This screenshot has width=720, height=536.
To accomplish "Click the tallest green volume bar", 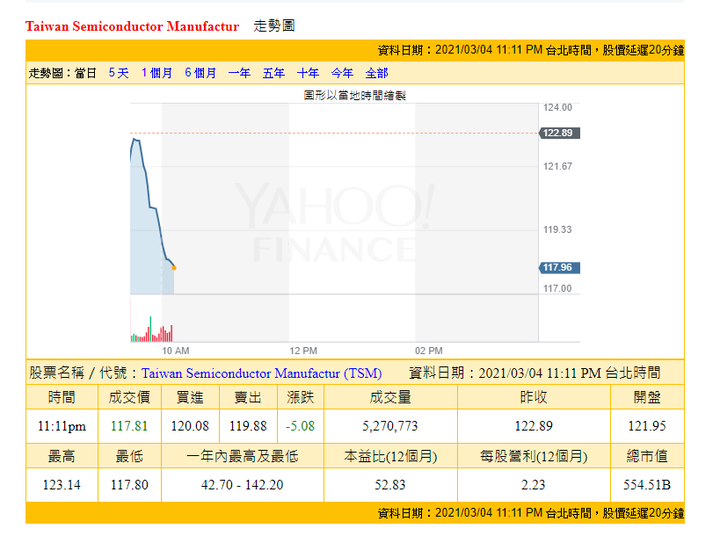I will (150, 329).
